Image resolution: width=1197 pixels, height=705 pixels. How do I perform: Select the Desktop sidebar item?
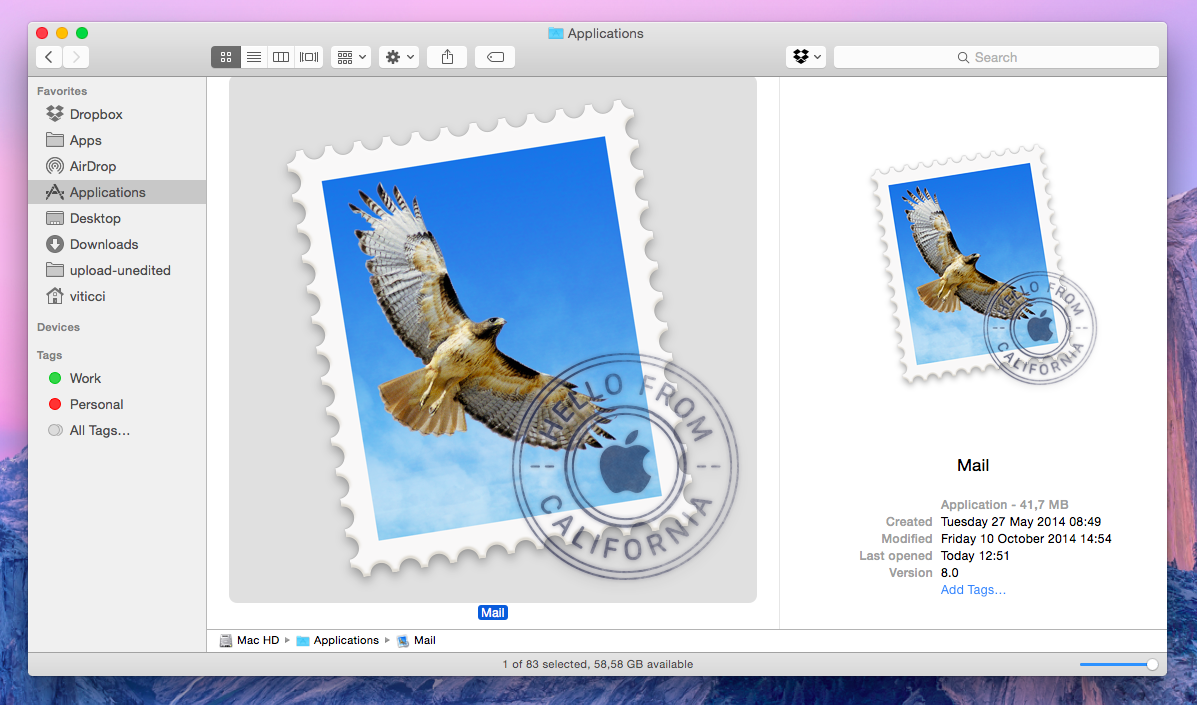(x=95, y=218)
